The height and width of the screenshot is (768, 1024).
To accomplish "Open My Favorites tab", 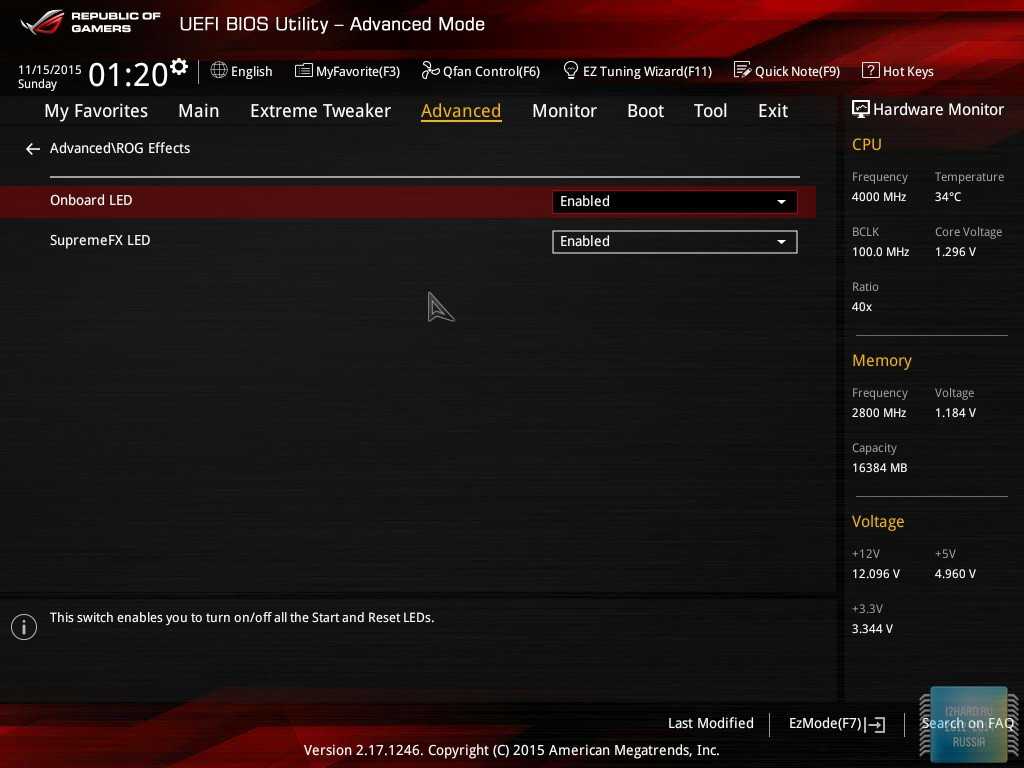I will tap(96, 111).
